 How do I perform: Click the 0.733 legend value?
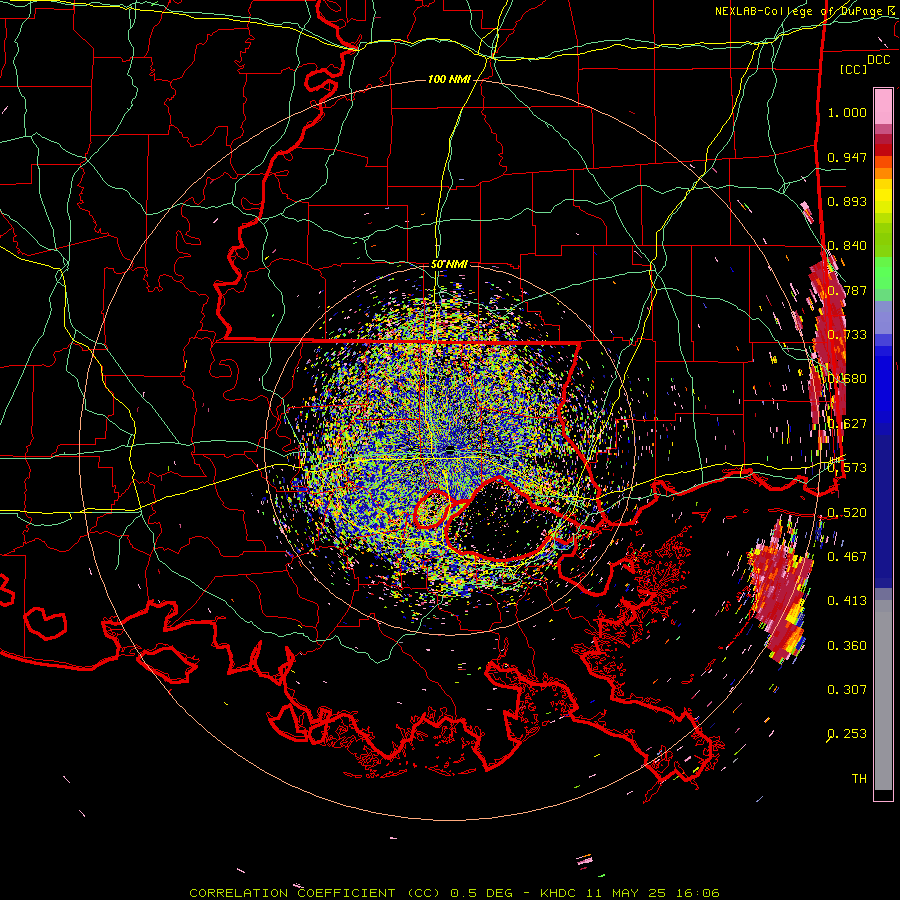pyautogui.click(x=847, y=334)
